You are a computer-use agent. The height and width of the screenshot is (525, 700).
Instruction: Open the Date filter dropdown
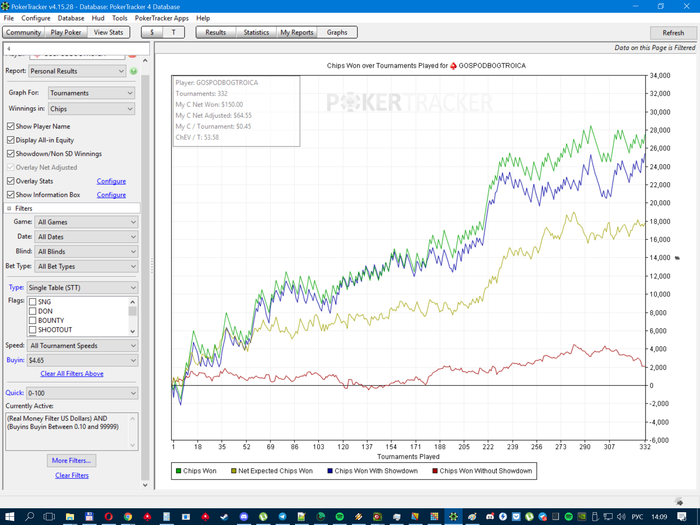pos(86,237)
